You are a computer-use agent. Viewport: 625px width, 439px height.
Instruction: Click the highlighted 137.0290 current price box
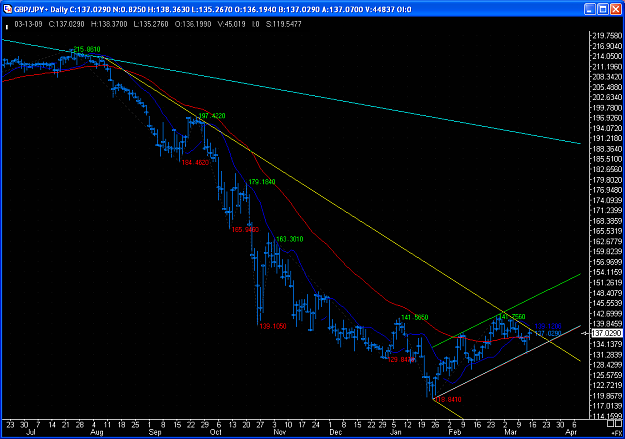point(607,333)
